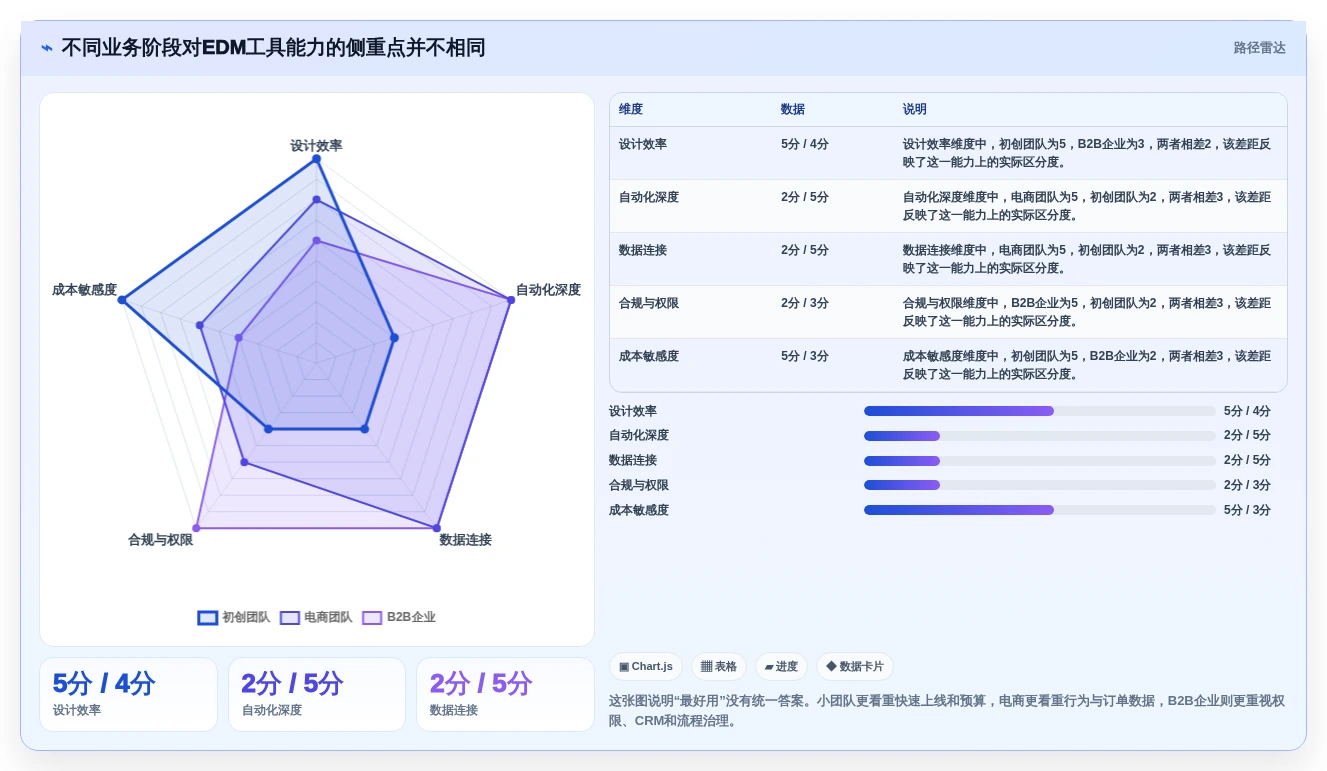This screenshot has width=1327, height=771.
Task: Click the chart title about EDM工具能力
Action: coord(273,48)
